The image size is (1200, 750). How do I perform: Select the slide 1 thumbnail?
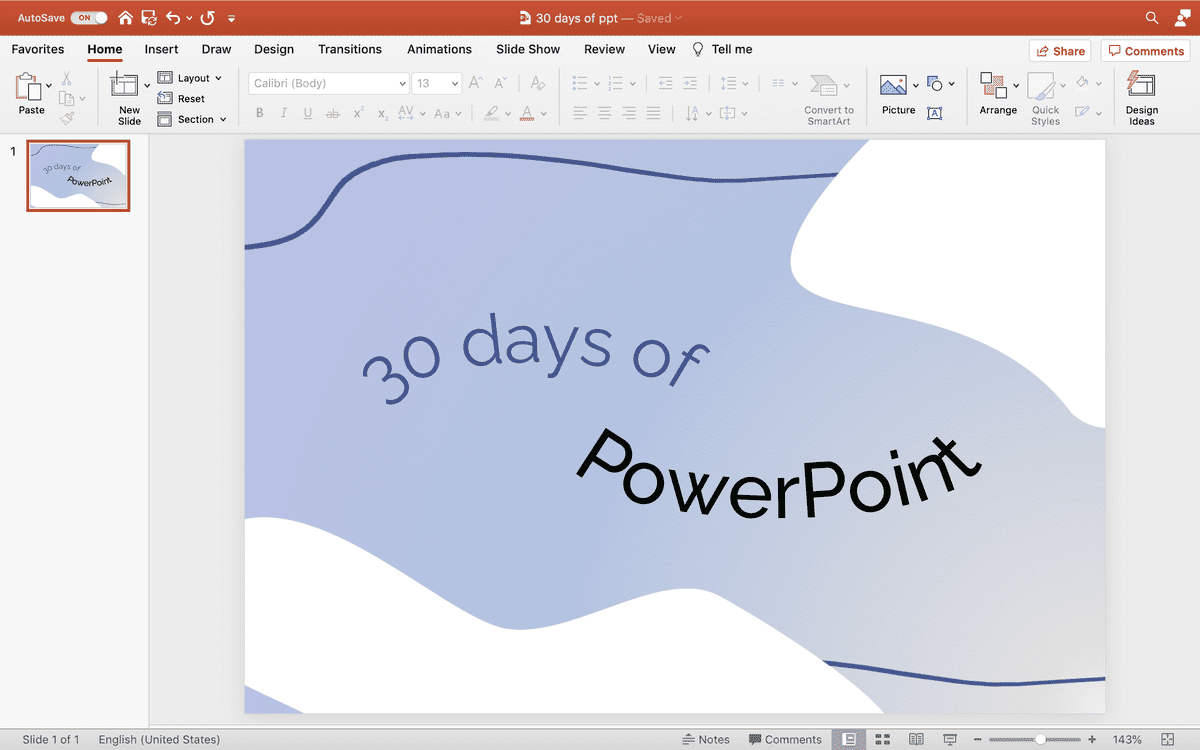click(x=78, y=176)
